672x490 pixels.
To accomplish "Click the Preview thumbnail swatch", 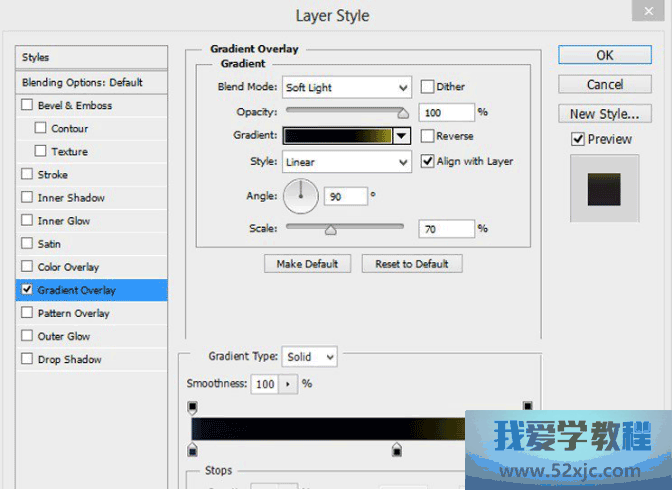I will coord(603,187).
